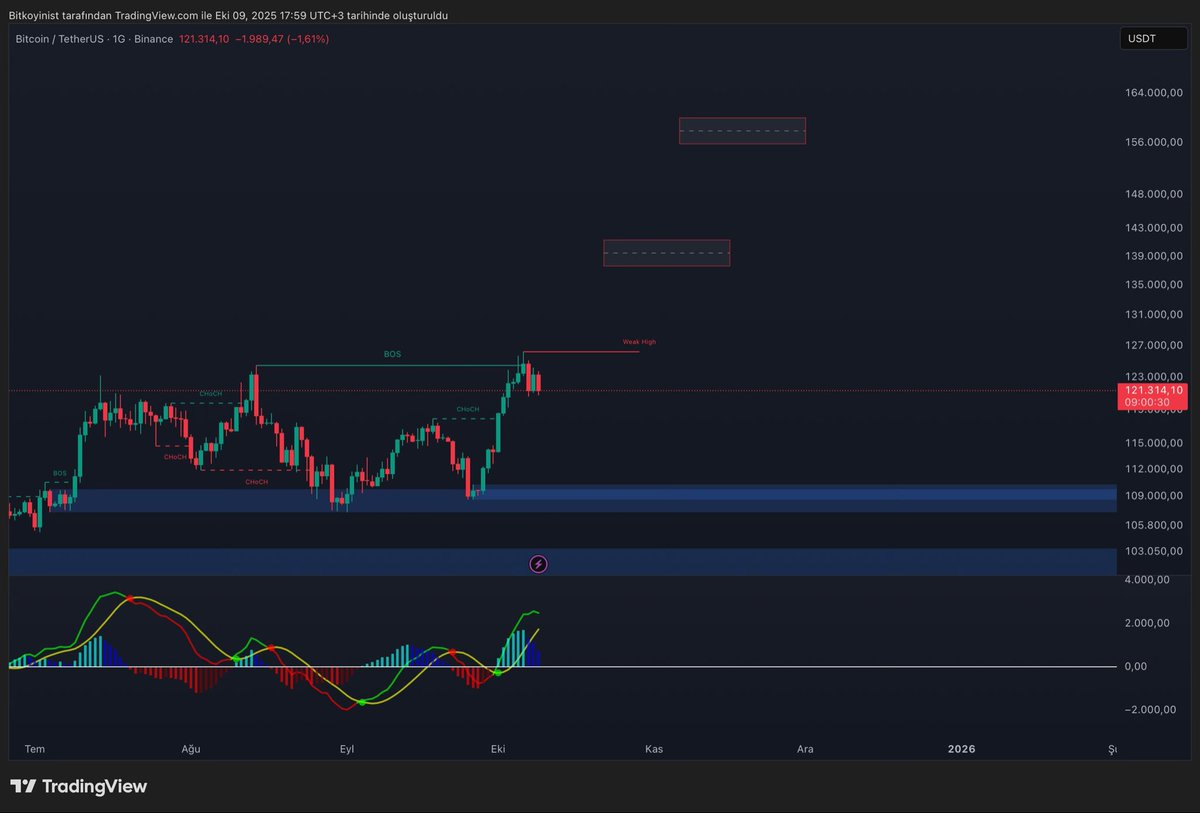Click the lightning-bolt instant trading icon
Image resolution: width=1200 pixels, height=813 pixels.
pyautogui.click(x=538, y=564)
